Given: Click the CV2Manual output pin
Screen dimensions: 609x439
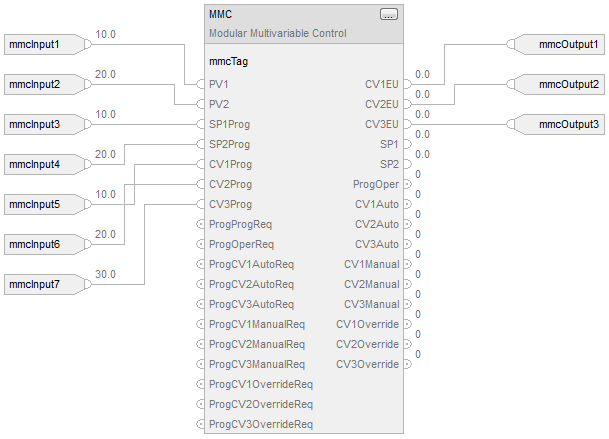Looking at the screenshot, I should tap(406, 284).
